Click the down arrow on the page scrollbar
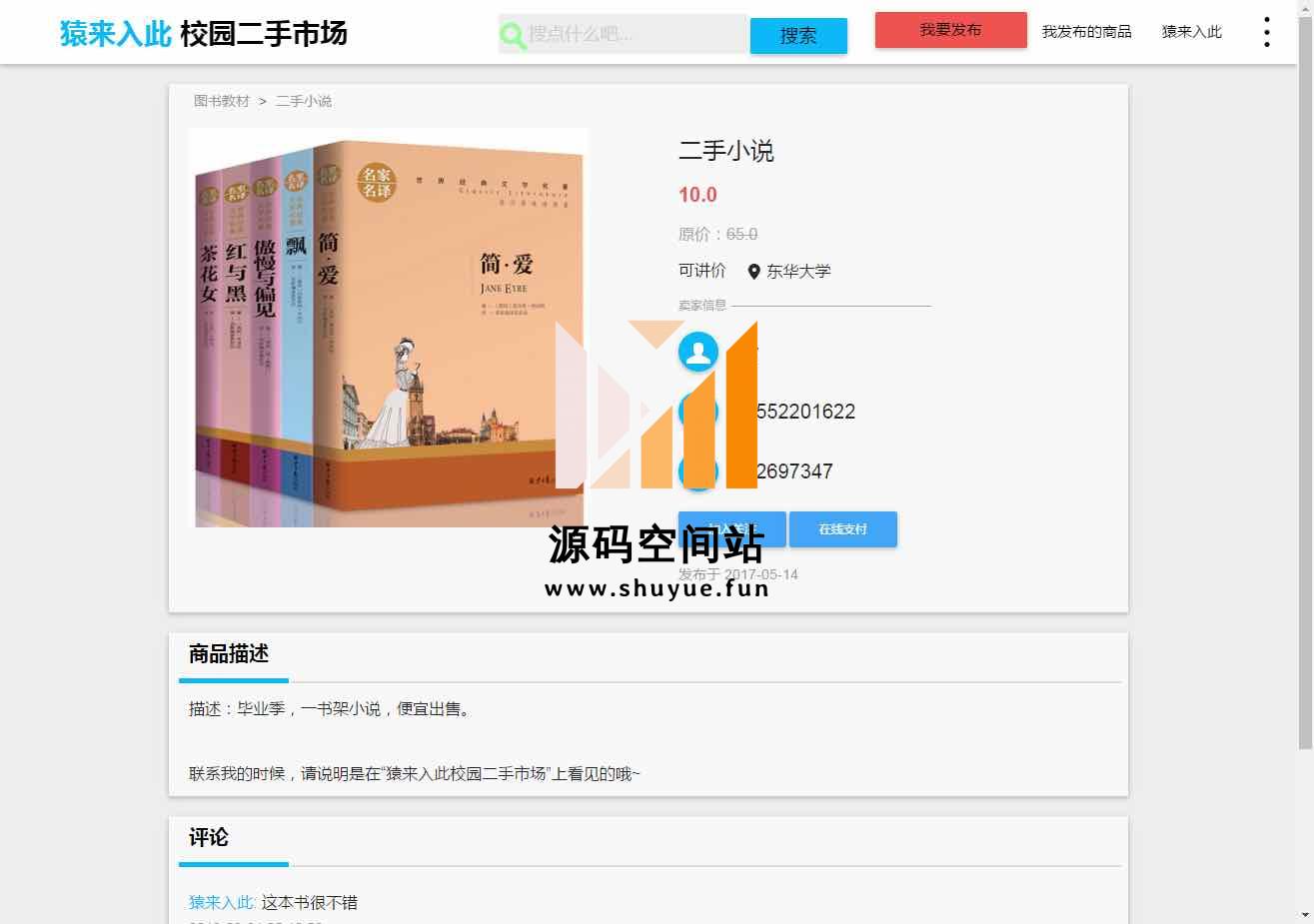1314x924 pixels. pyautogui.click(x=1305, y=915)
